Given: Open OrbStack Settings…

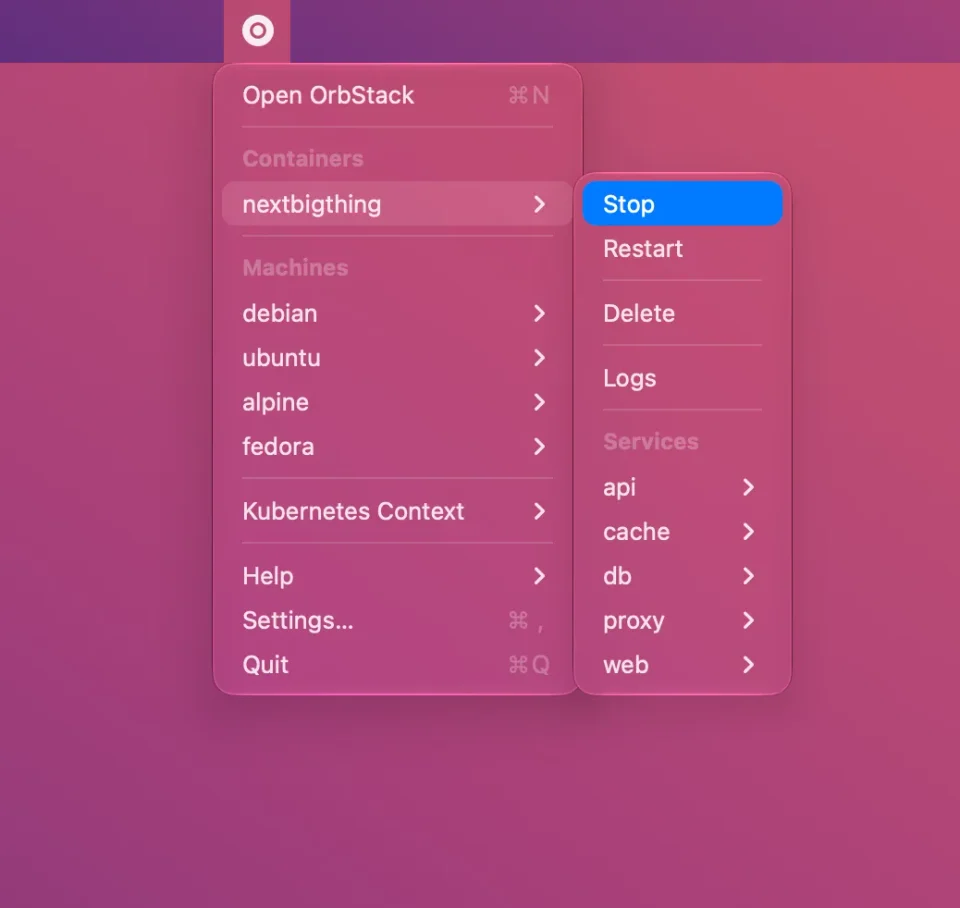Looking at the screenshot, I should point(397,621).
